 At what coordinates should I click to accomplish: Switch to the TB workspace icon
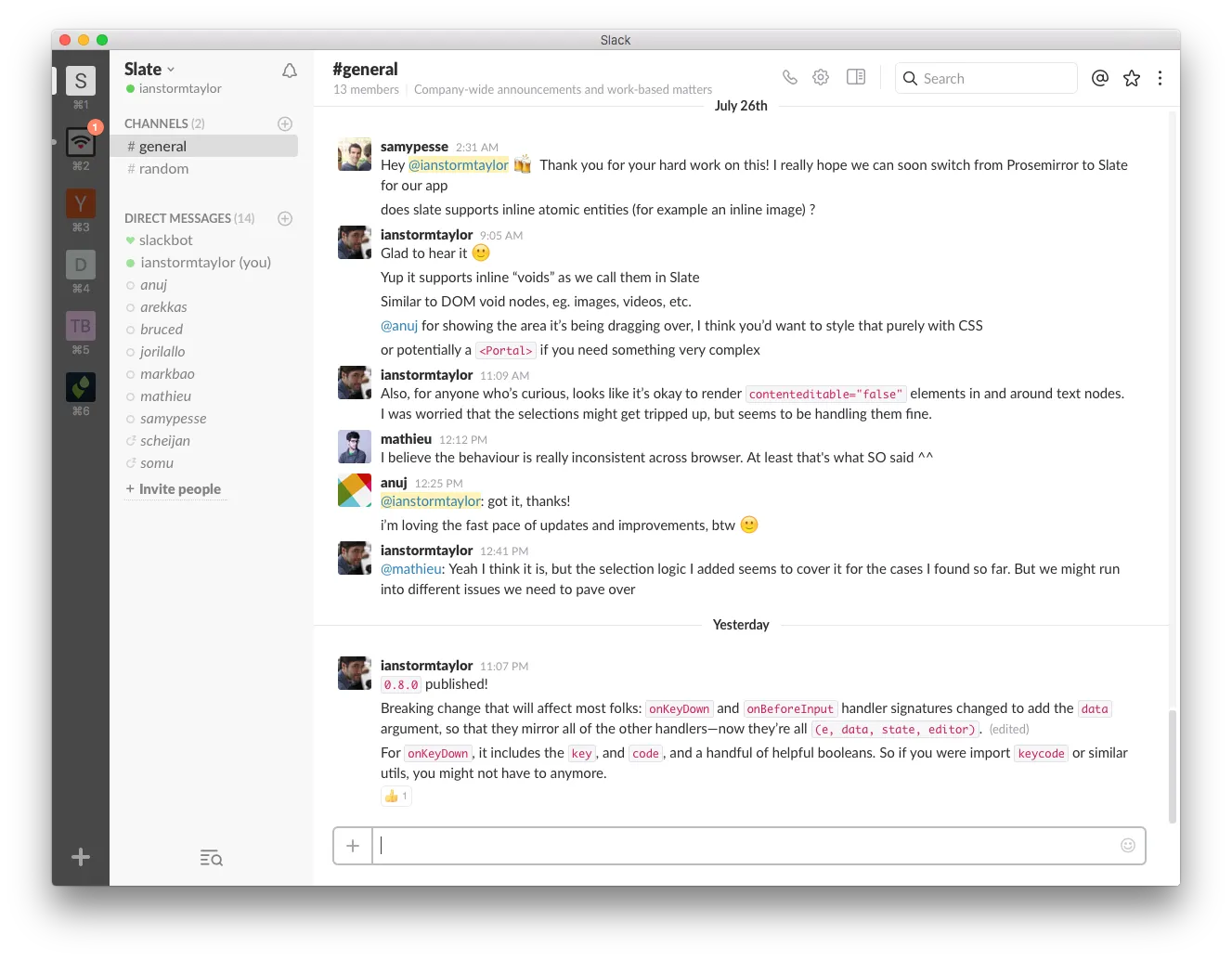coord(81,326)
